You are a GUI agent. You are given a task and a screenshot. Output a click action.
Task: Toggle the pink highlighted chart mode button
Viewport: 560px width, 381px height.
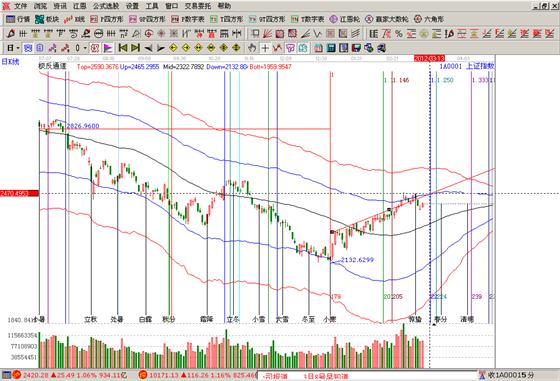tap(95, 47)
